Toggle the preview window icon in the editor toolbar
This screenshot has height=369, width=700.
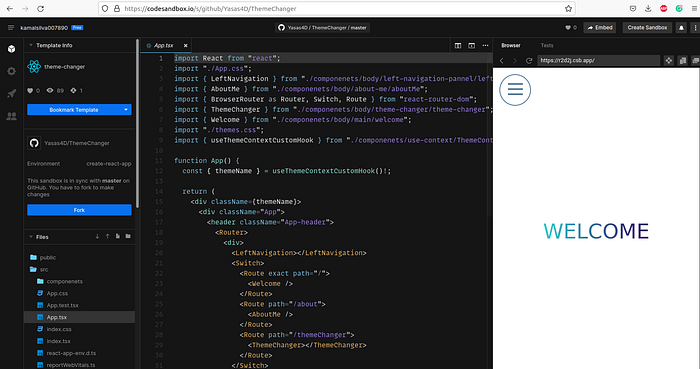471,46
